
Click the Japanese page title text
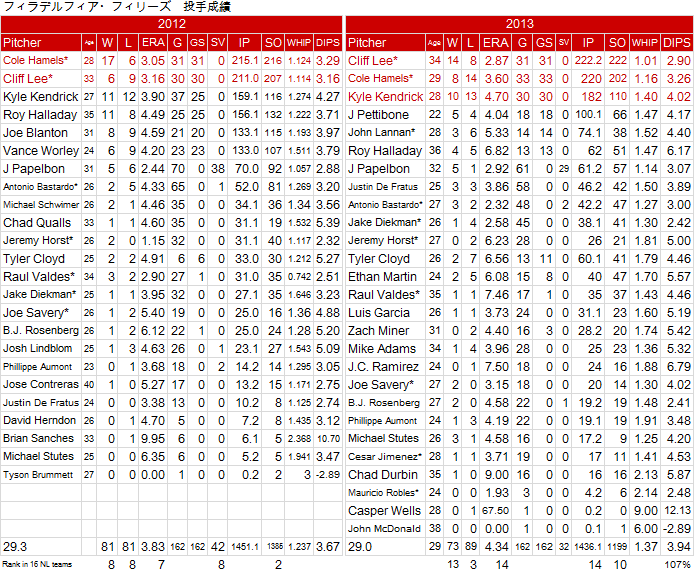[117, 7]
